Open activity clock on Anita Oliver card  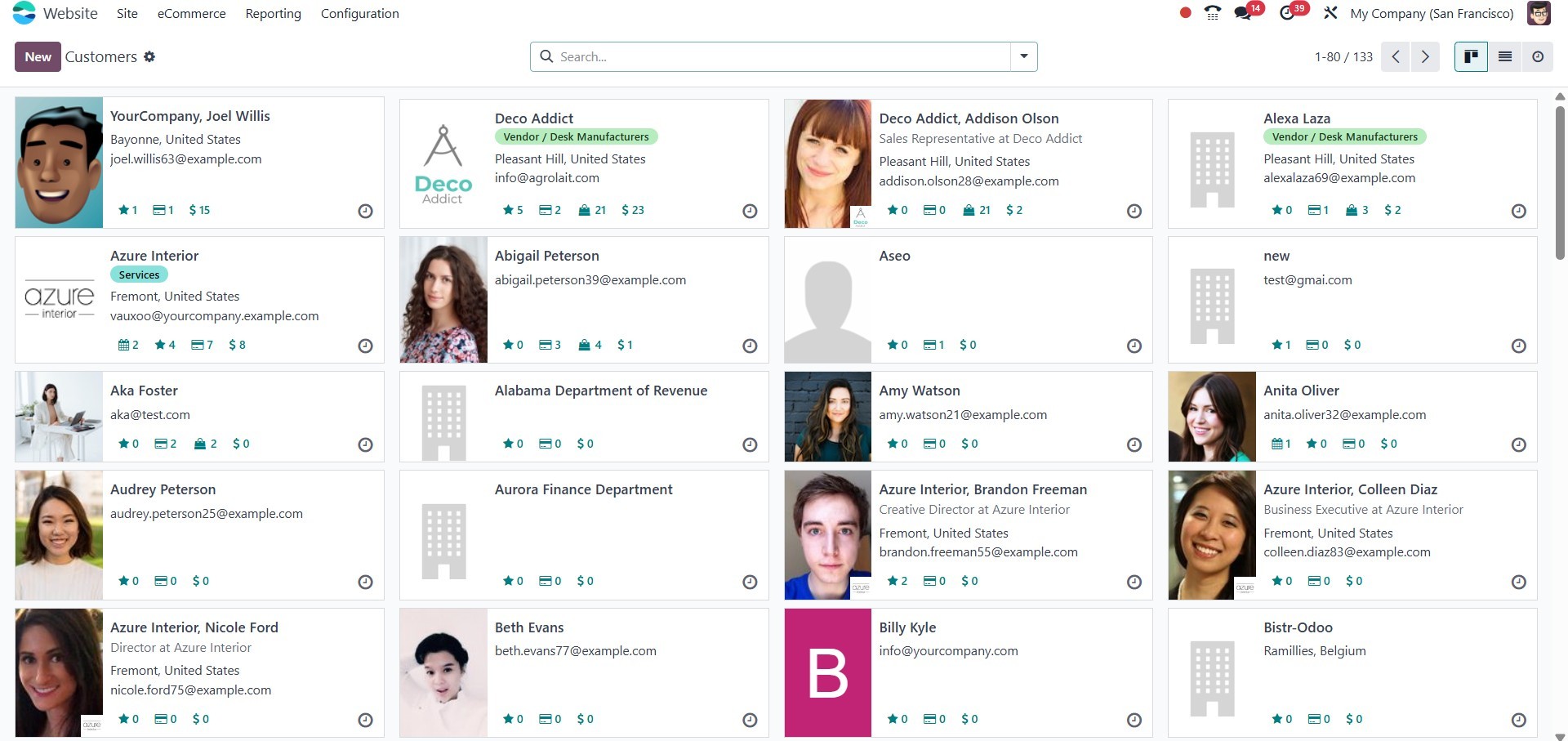pyautogui.click(x=1519, y=445)
